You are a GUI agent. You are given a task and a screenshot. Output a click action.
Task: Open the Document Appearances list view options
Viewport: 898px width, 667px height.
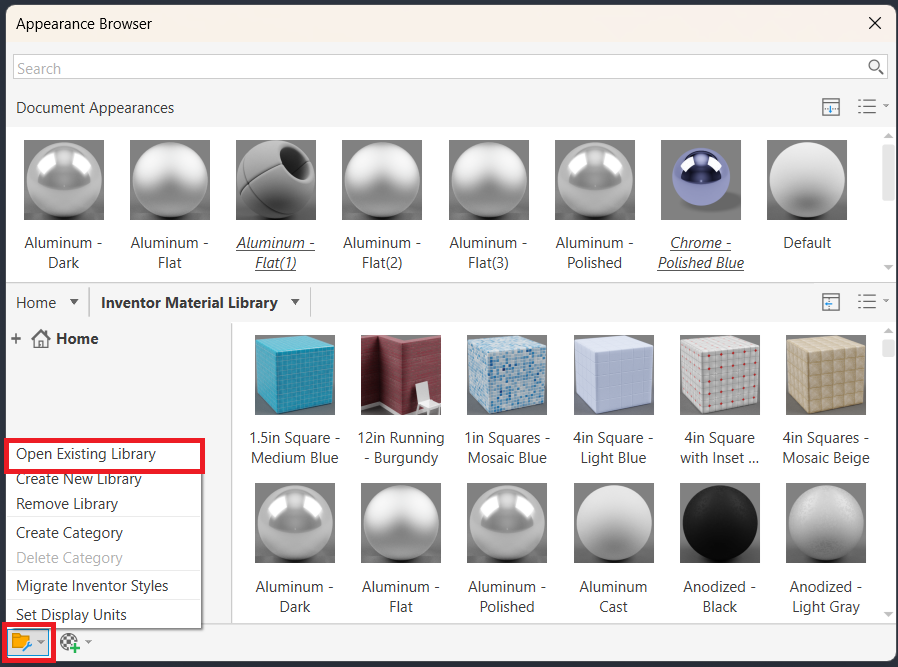(x=873, y=106)
